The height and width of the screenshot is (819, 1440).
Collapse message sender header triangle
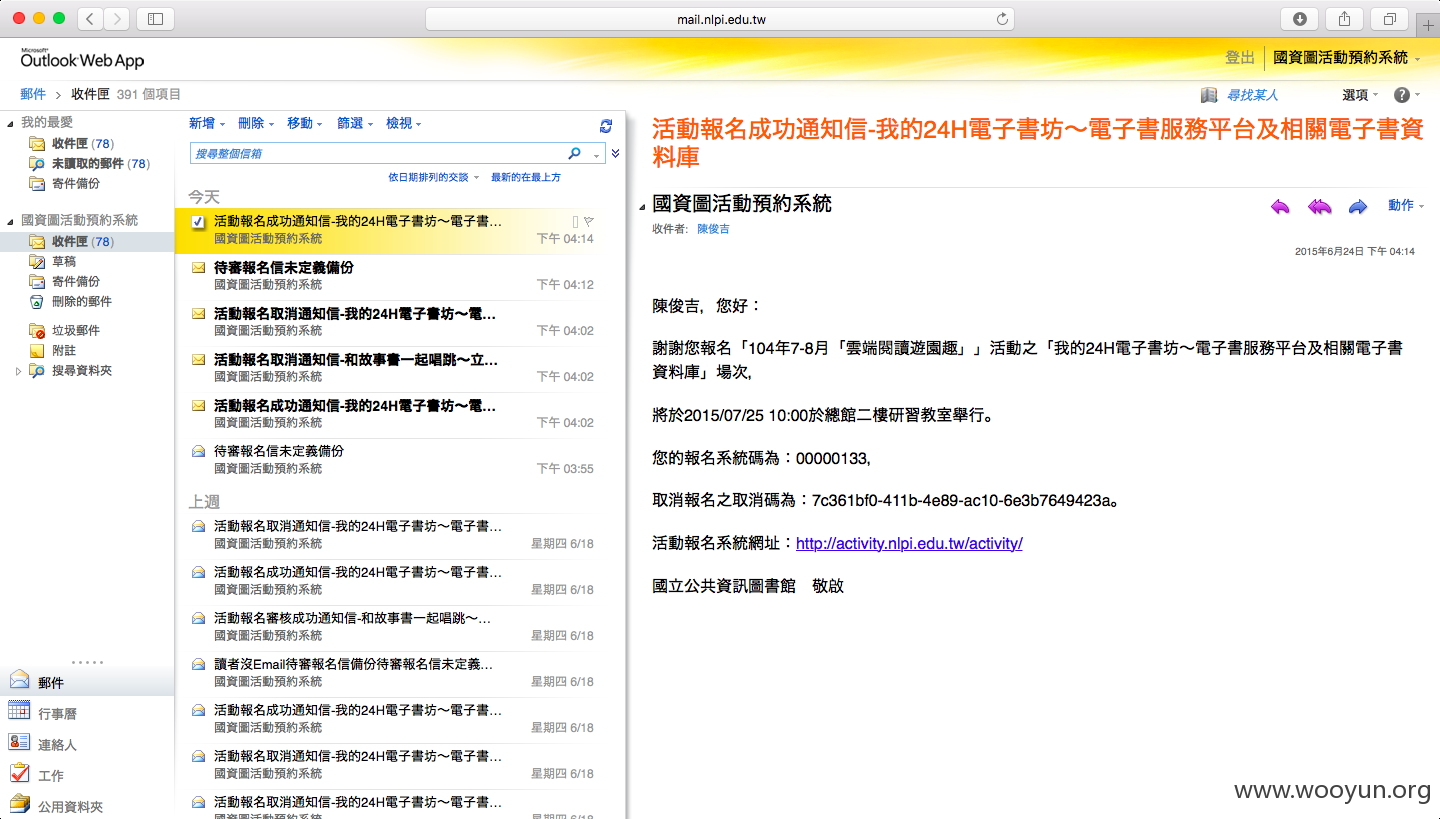(x=642, y=207)
